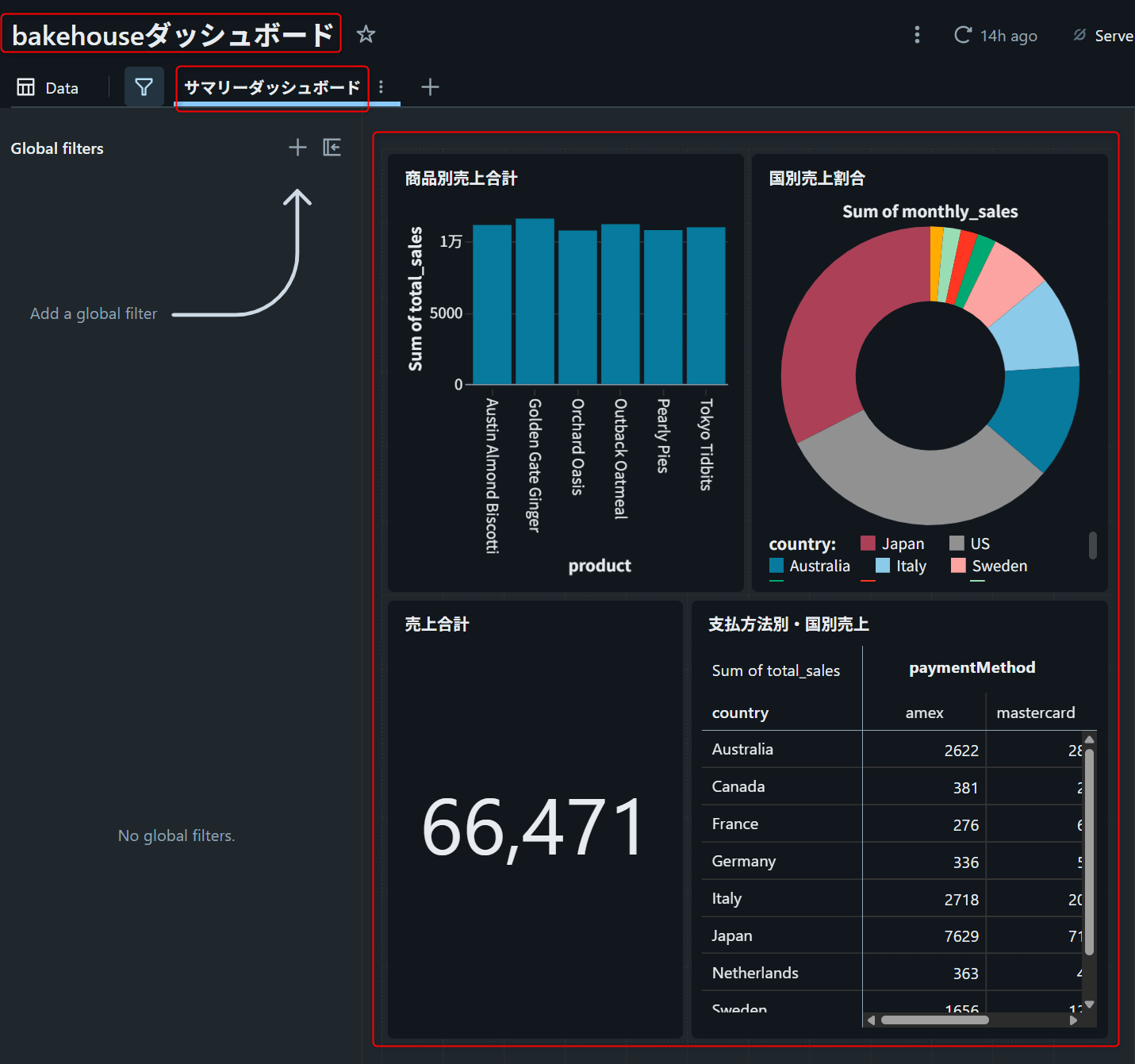Open page options menu next to tab

click(382, 87)
